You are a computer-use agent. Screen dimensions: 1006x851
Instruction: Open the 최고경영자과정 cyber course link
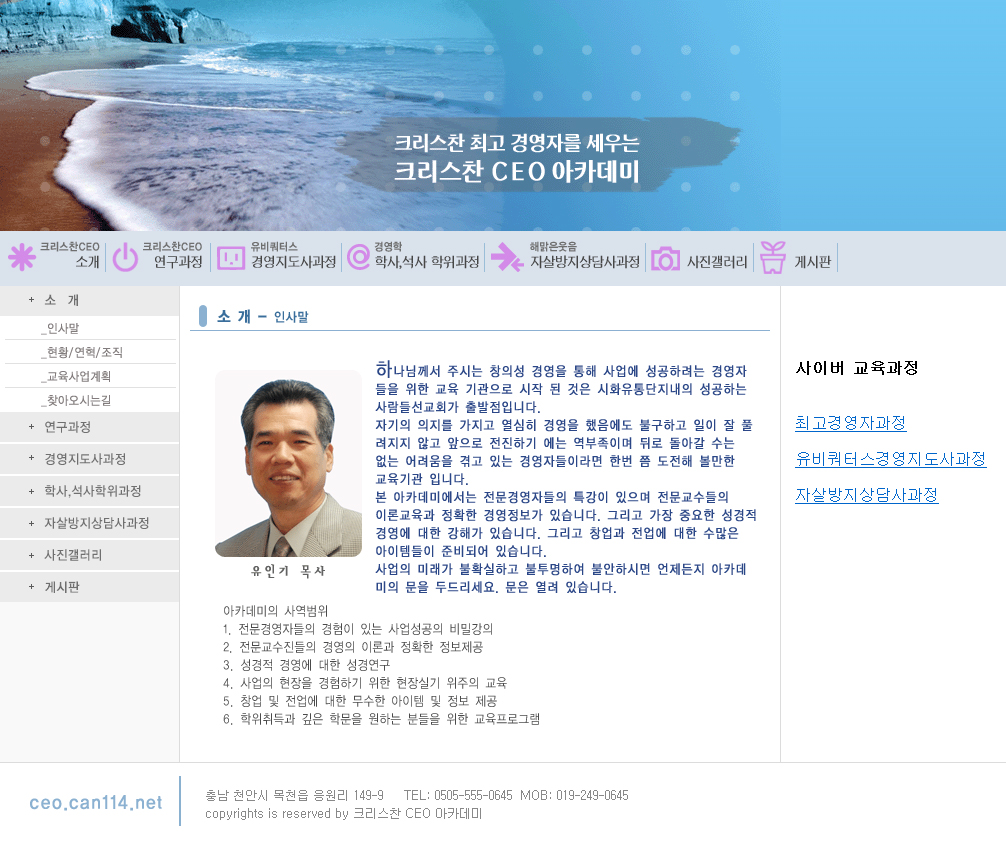coord(850,423)
